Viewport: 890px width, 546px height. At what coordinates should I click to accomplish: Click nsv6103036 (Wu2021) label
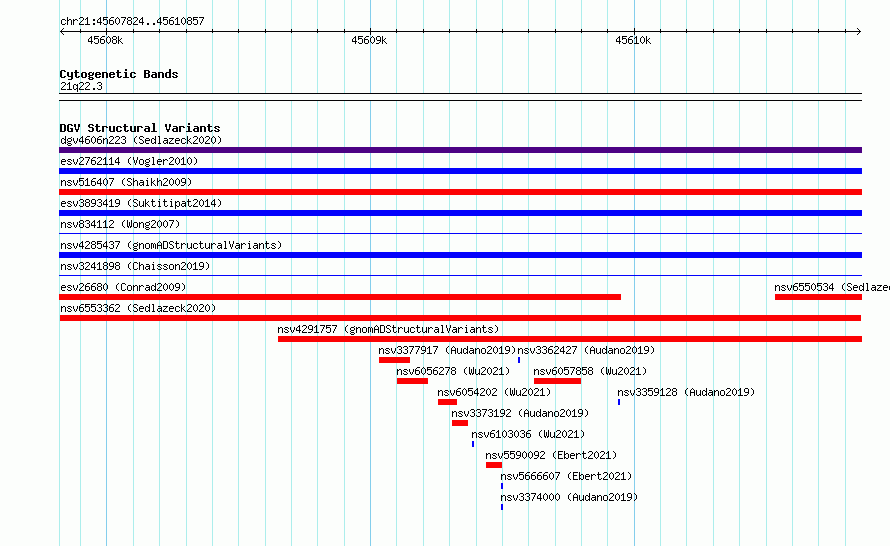(528, 434)
